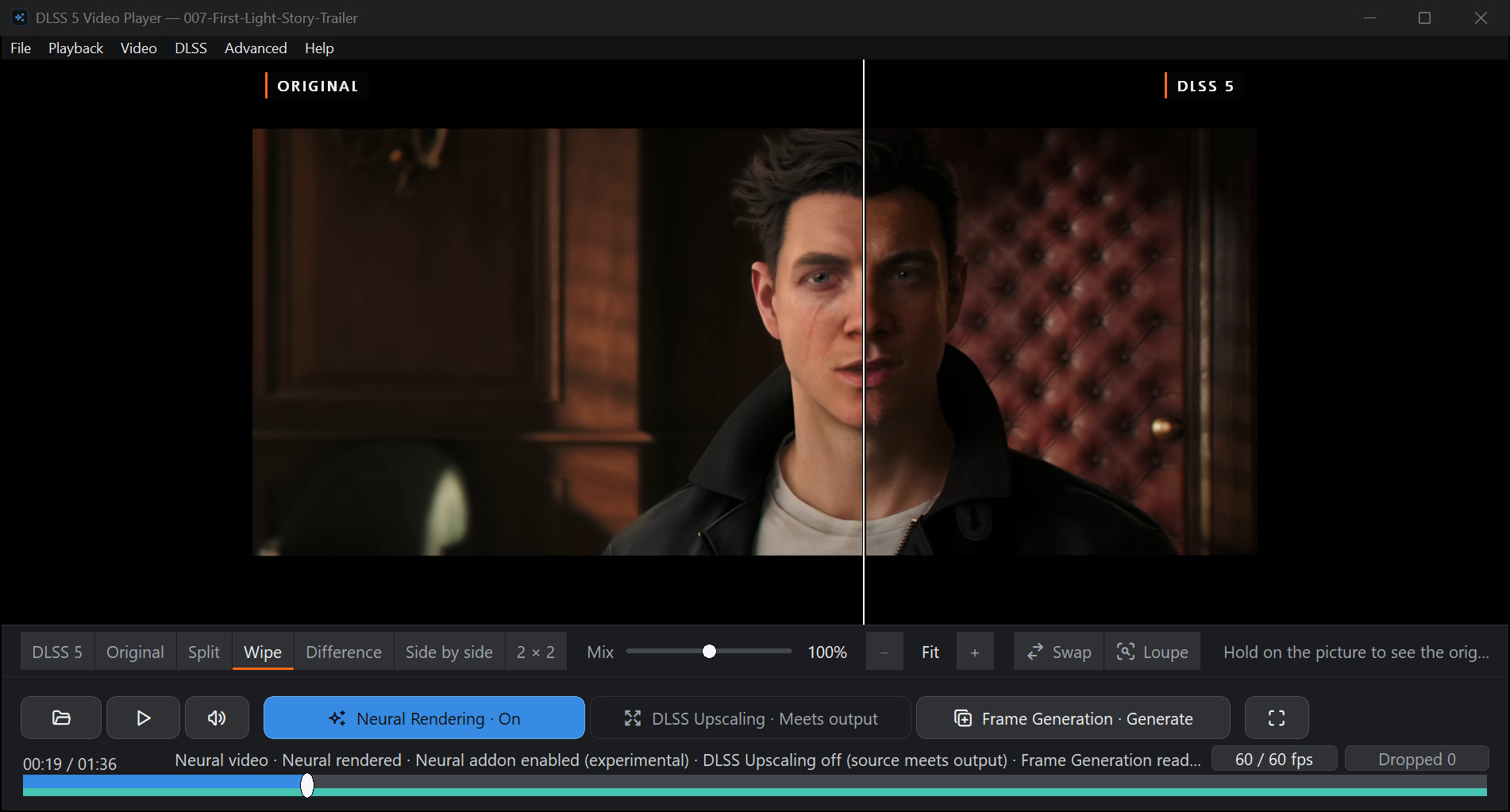Viewport: 1510px width, 812px height.
Task: Click the DLSS 5 label above the video
Action: (x=1205, y=86)
